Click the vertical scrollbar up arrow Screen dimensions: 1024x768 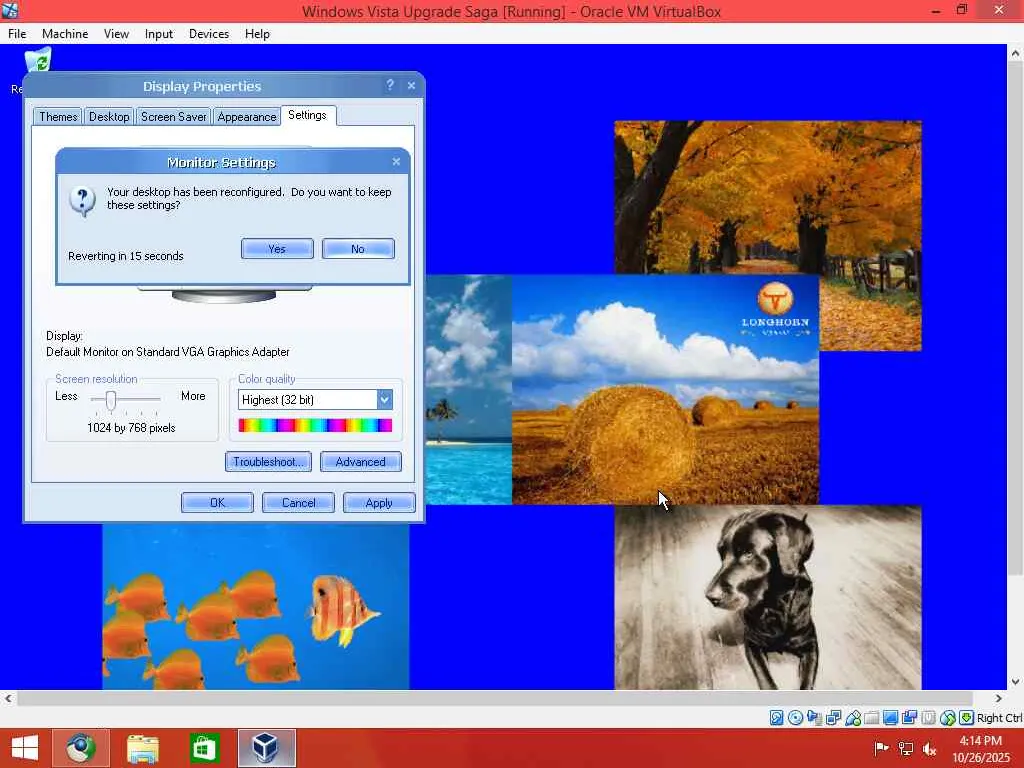coord(1015,54)
